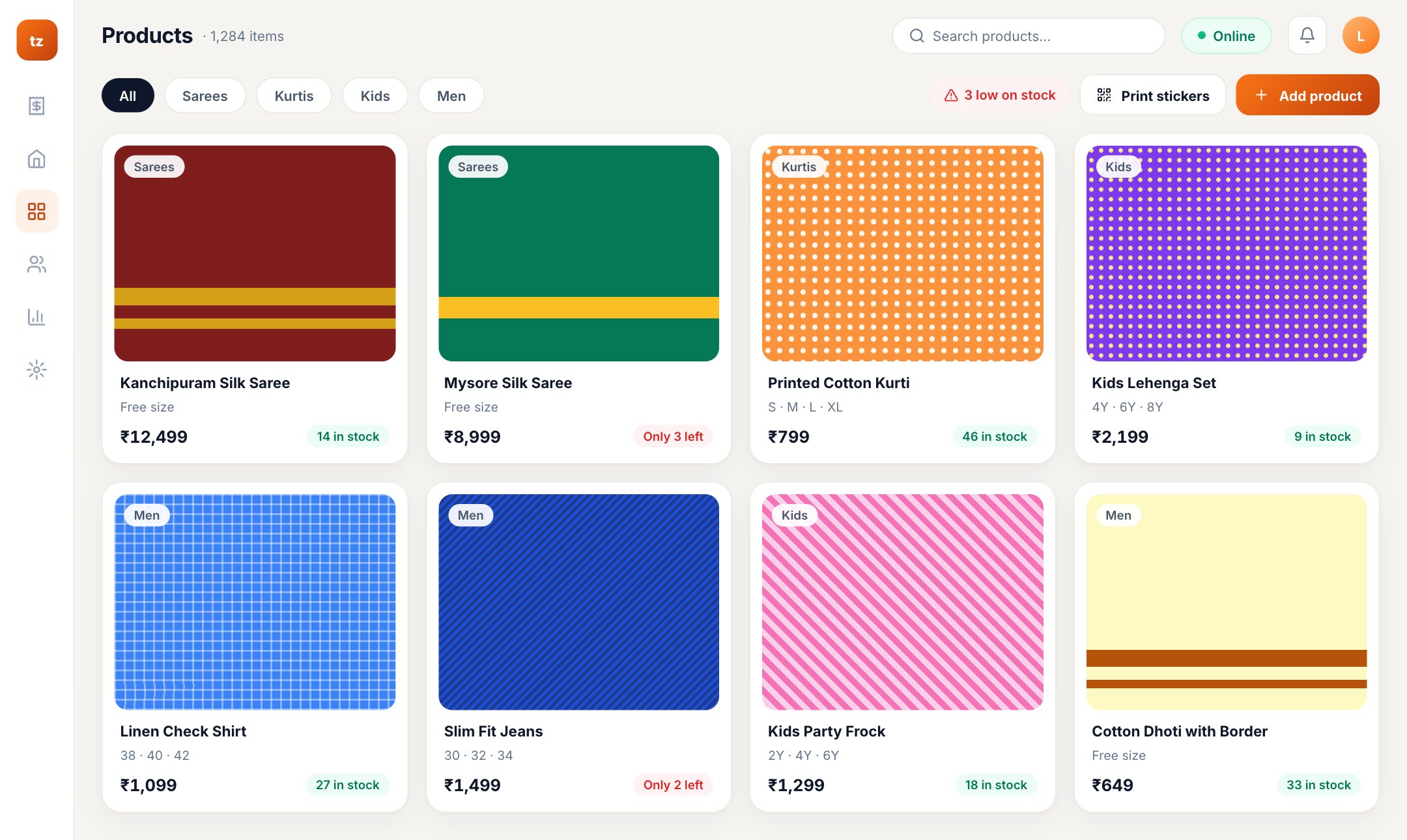Filter by Kids category
The image size is (1407, 840).
(375, 96)
